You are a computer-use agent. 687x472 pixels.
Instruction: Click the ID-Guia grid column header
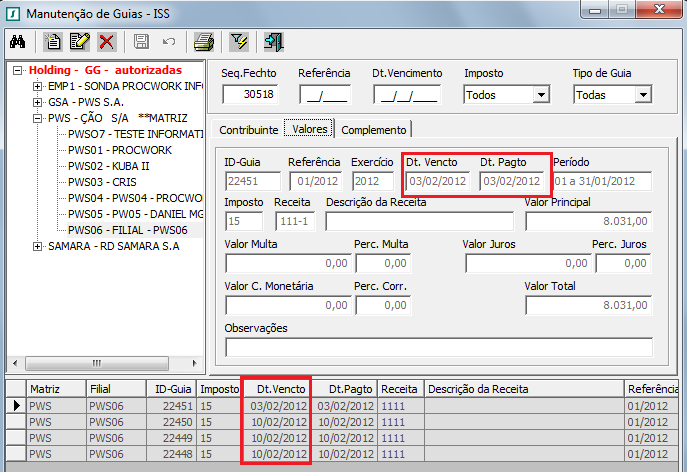coord(171,389)
